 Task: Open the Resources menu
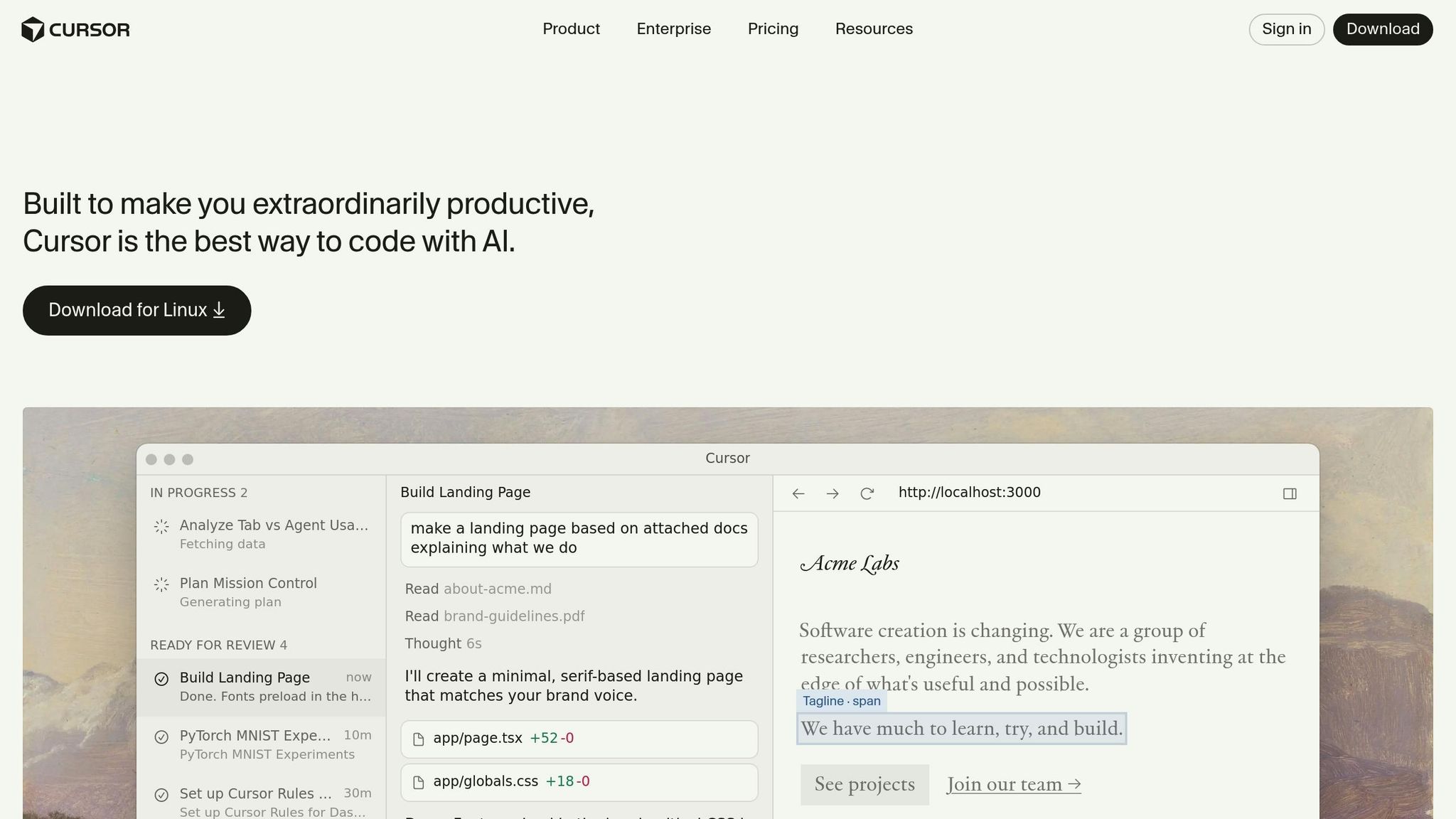pos(874,29)
